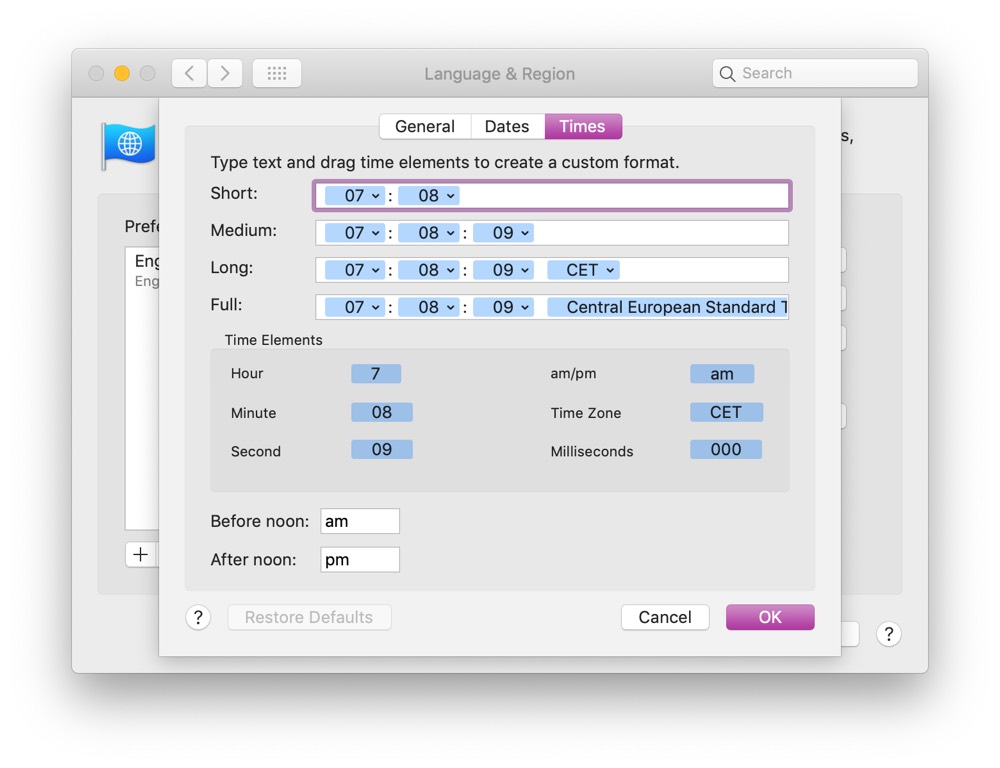Click the help icon at window bottom right

[x=888, y=634]
